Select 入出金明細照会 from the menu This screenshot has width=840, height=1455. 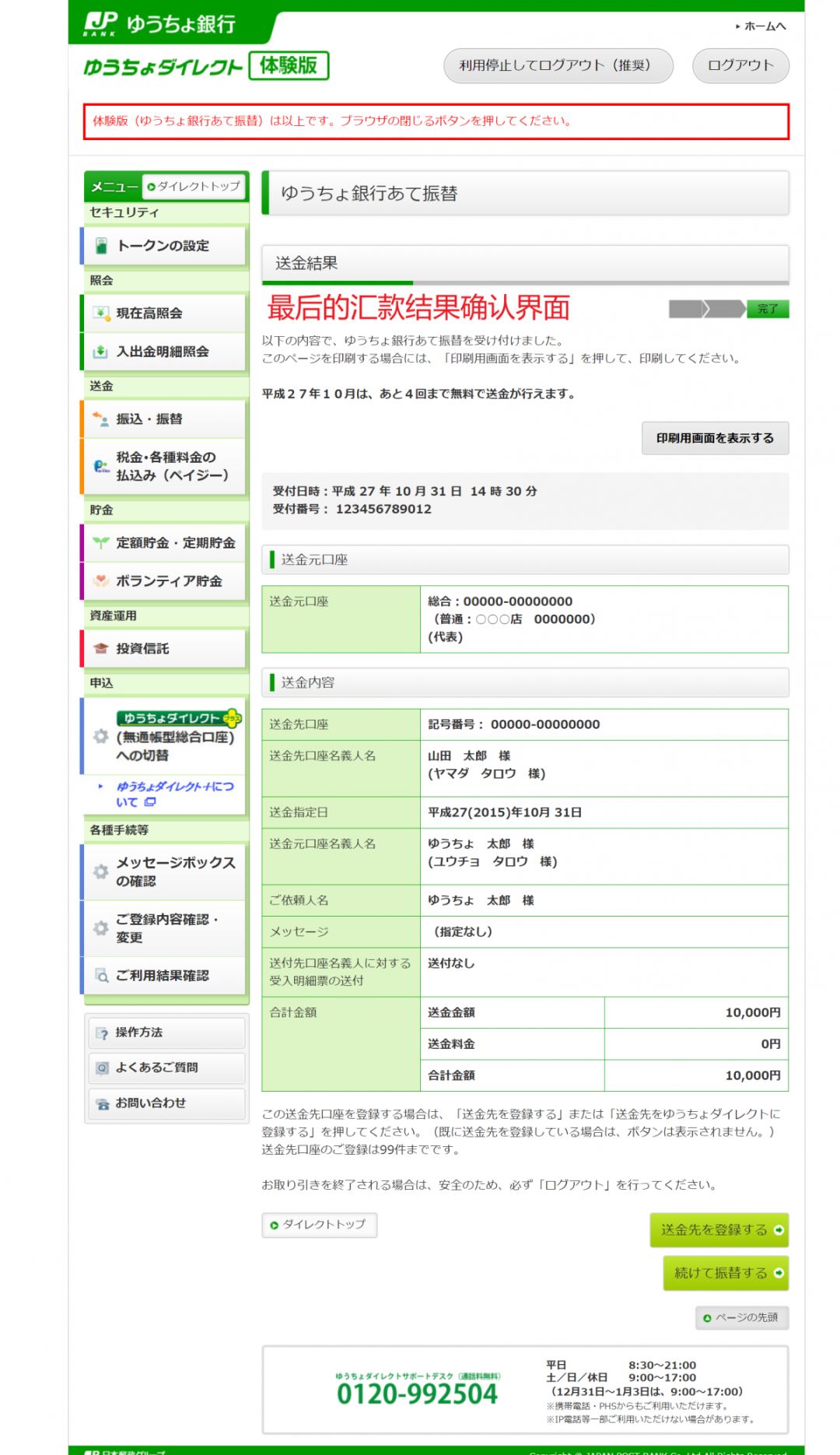point(164,352)
